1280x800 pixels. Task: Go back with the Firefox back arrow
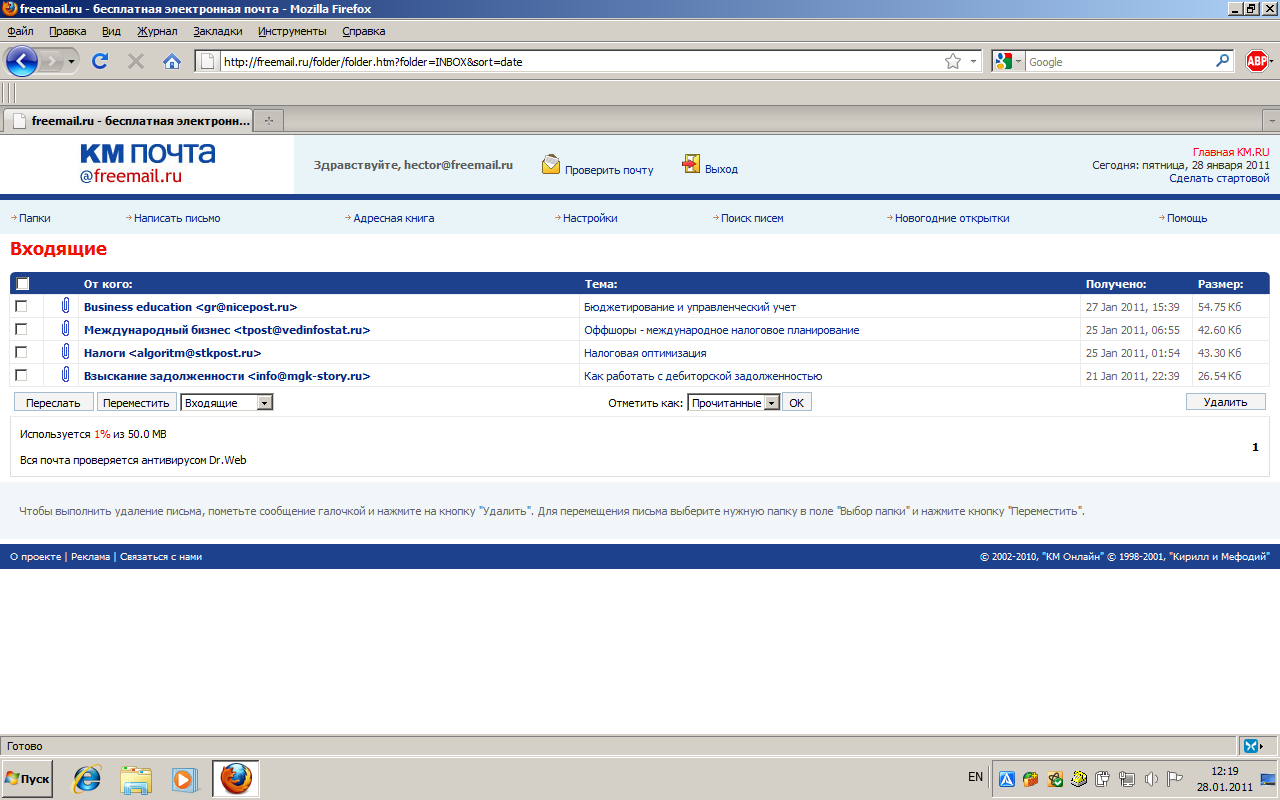tap(22, 61)
